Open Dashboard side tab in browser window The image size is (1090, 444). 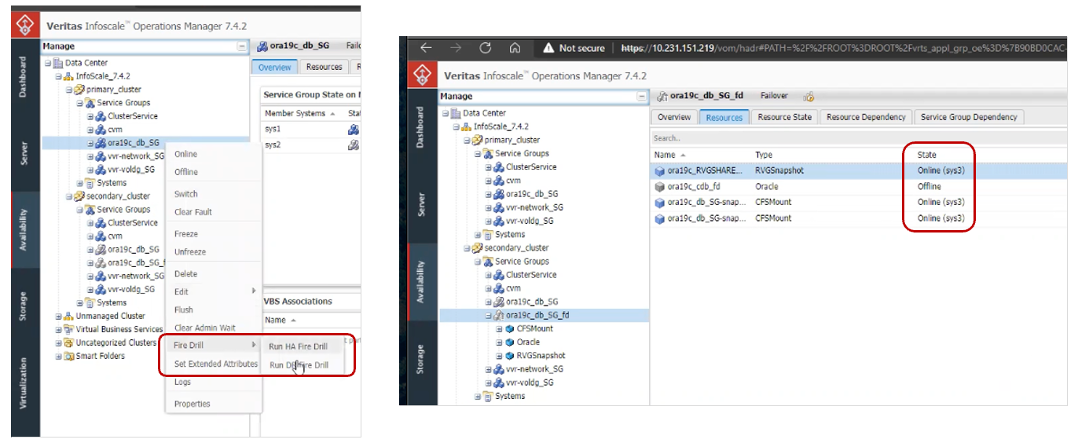[x=419, y=128]
